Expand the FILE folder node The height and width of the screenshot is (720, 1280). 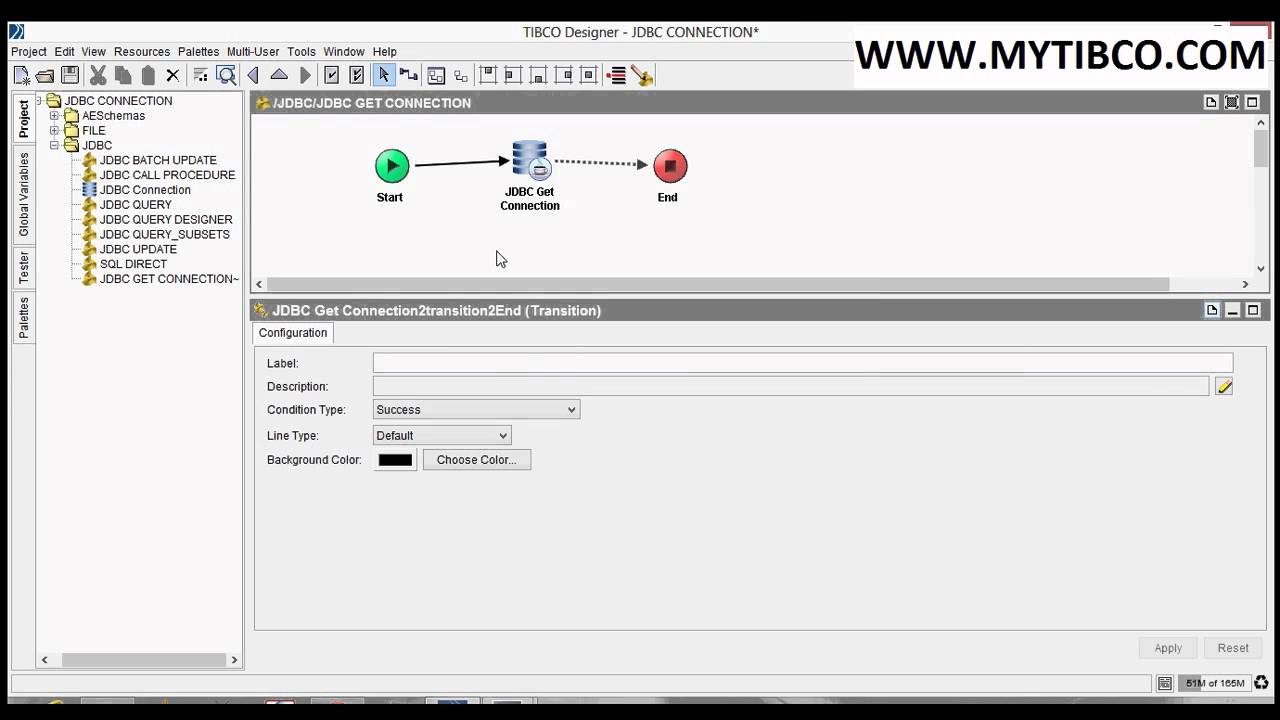click(54, 131)
